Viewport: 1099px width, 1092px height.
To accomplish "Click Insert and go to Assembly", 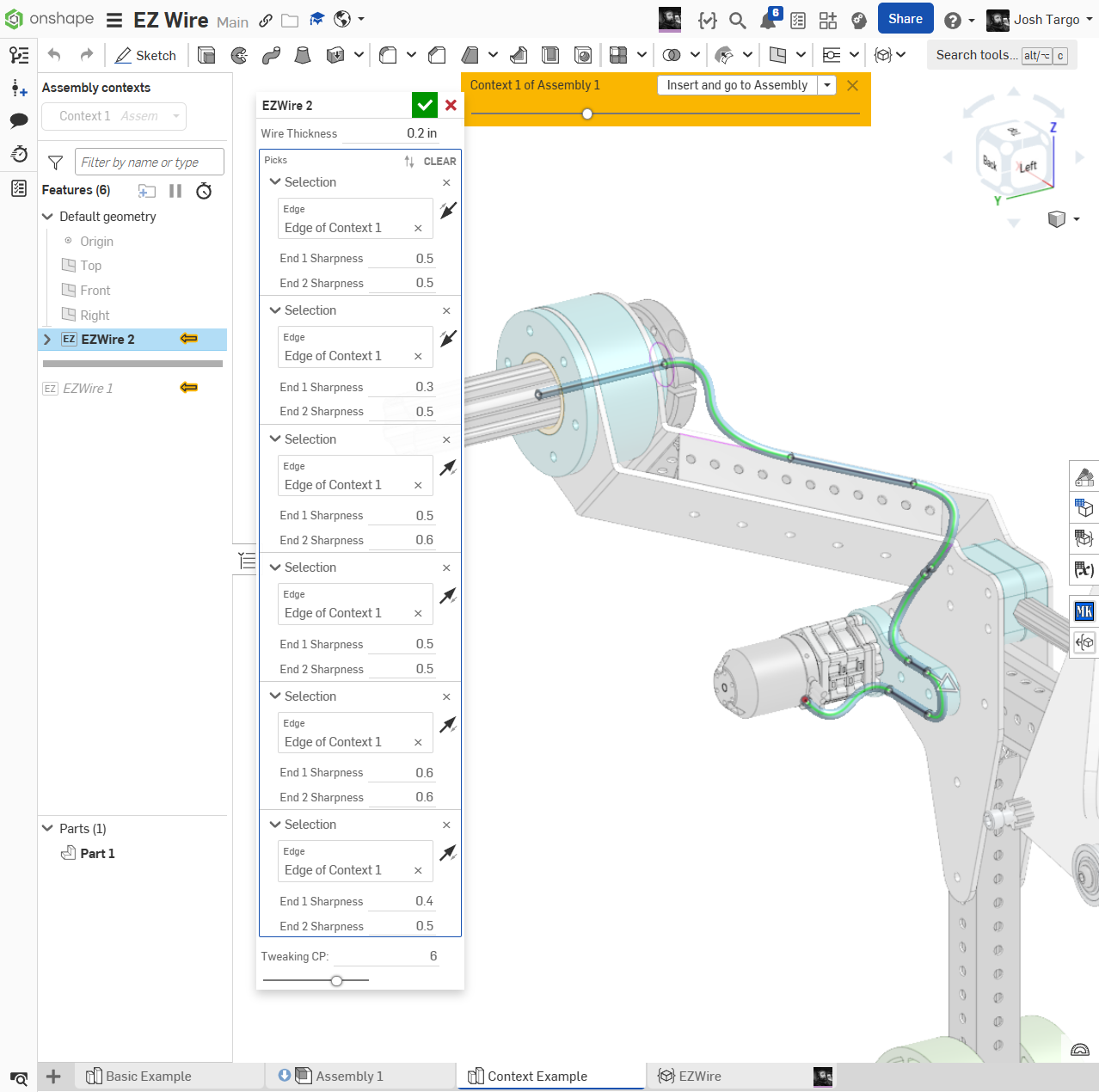I will [737, 85].
